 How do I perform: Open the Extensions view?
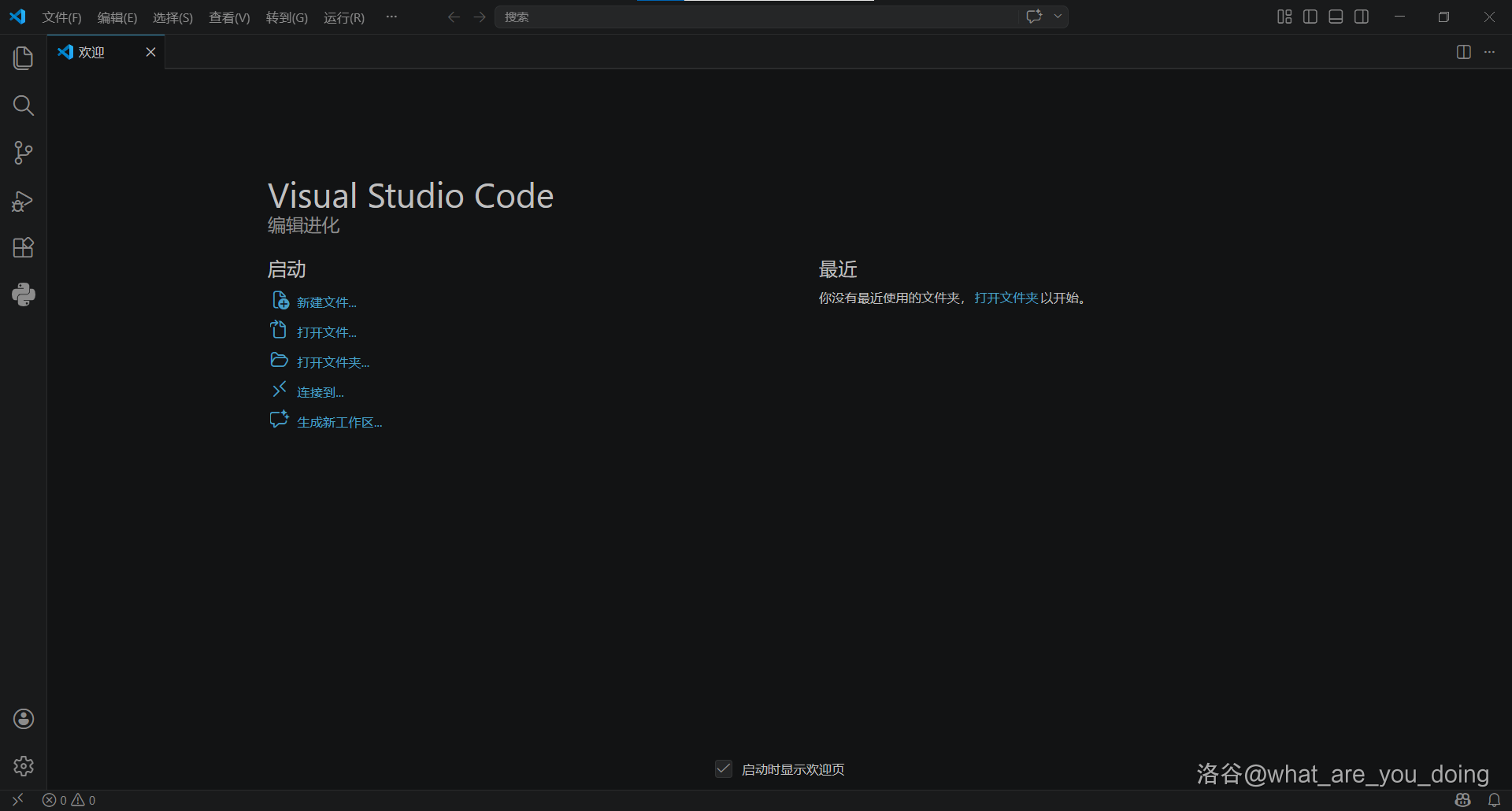point(23,247)
